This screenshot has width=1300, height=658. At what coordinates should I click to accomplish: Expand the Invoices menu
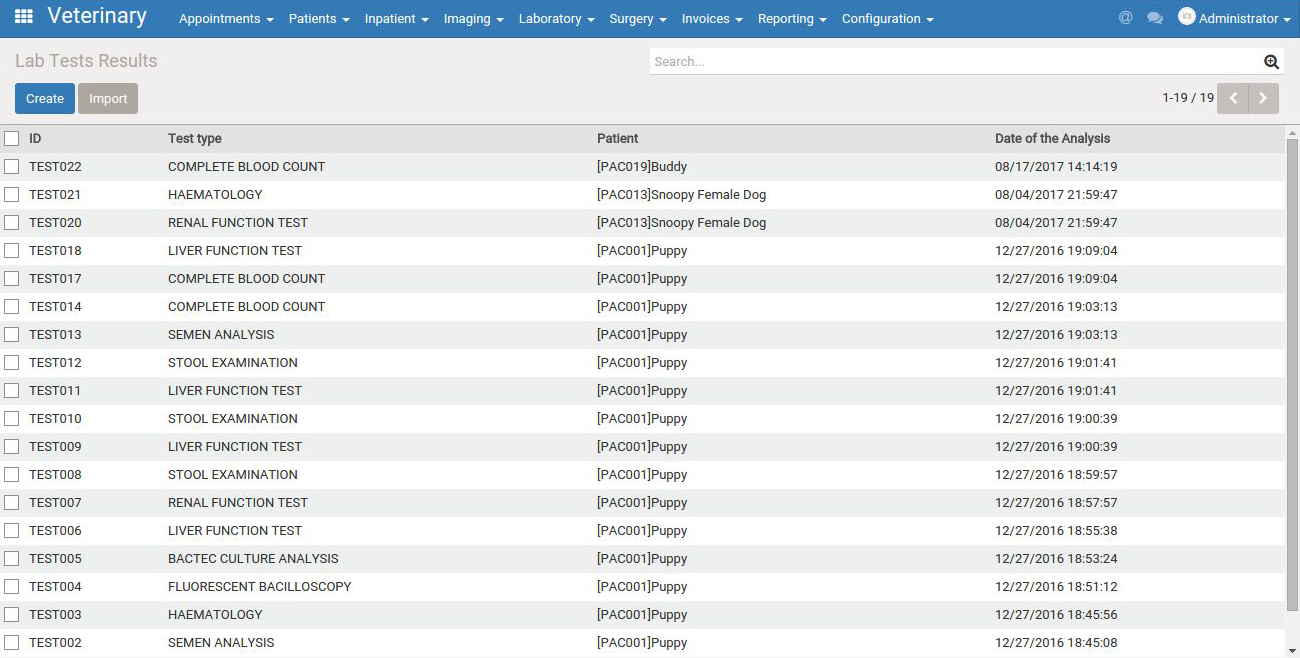pyautogui.click(x=712, y=19)
